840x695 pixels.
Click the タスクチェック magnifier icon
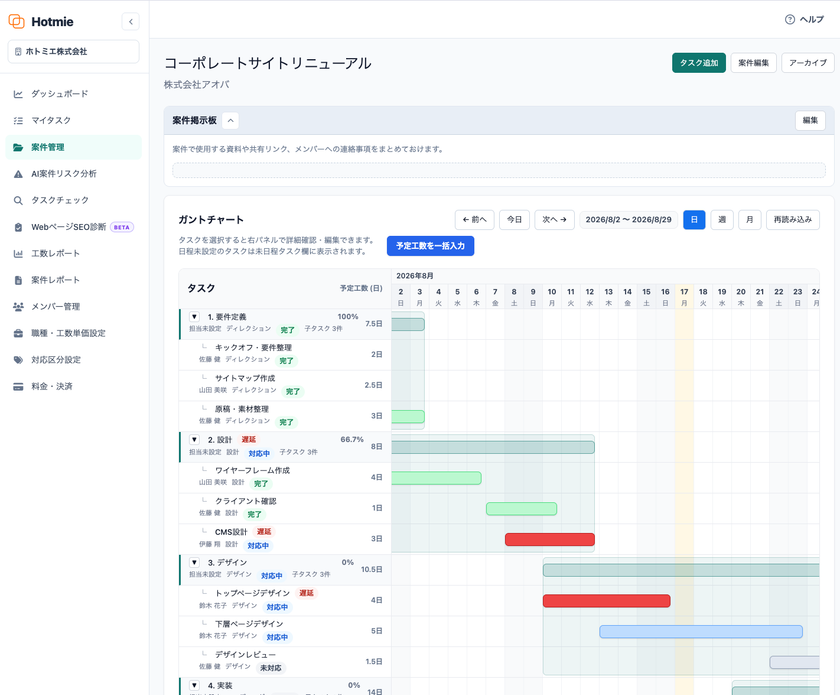18,200
